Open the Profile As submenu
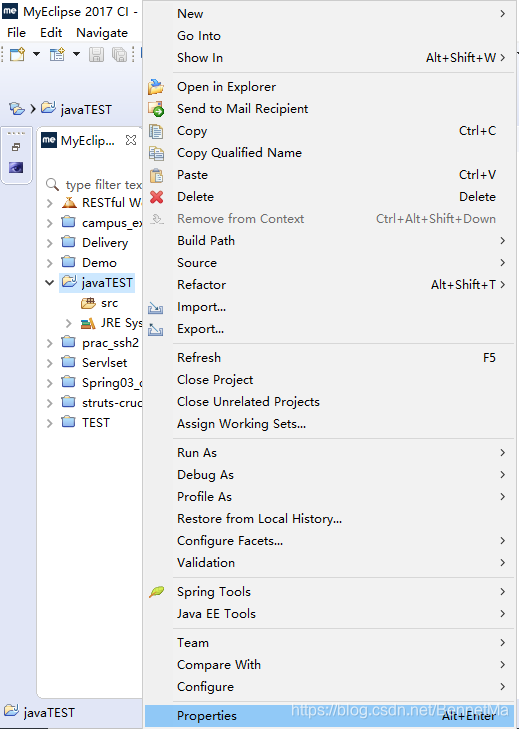 pos(329,497)
